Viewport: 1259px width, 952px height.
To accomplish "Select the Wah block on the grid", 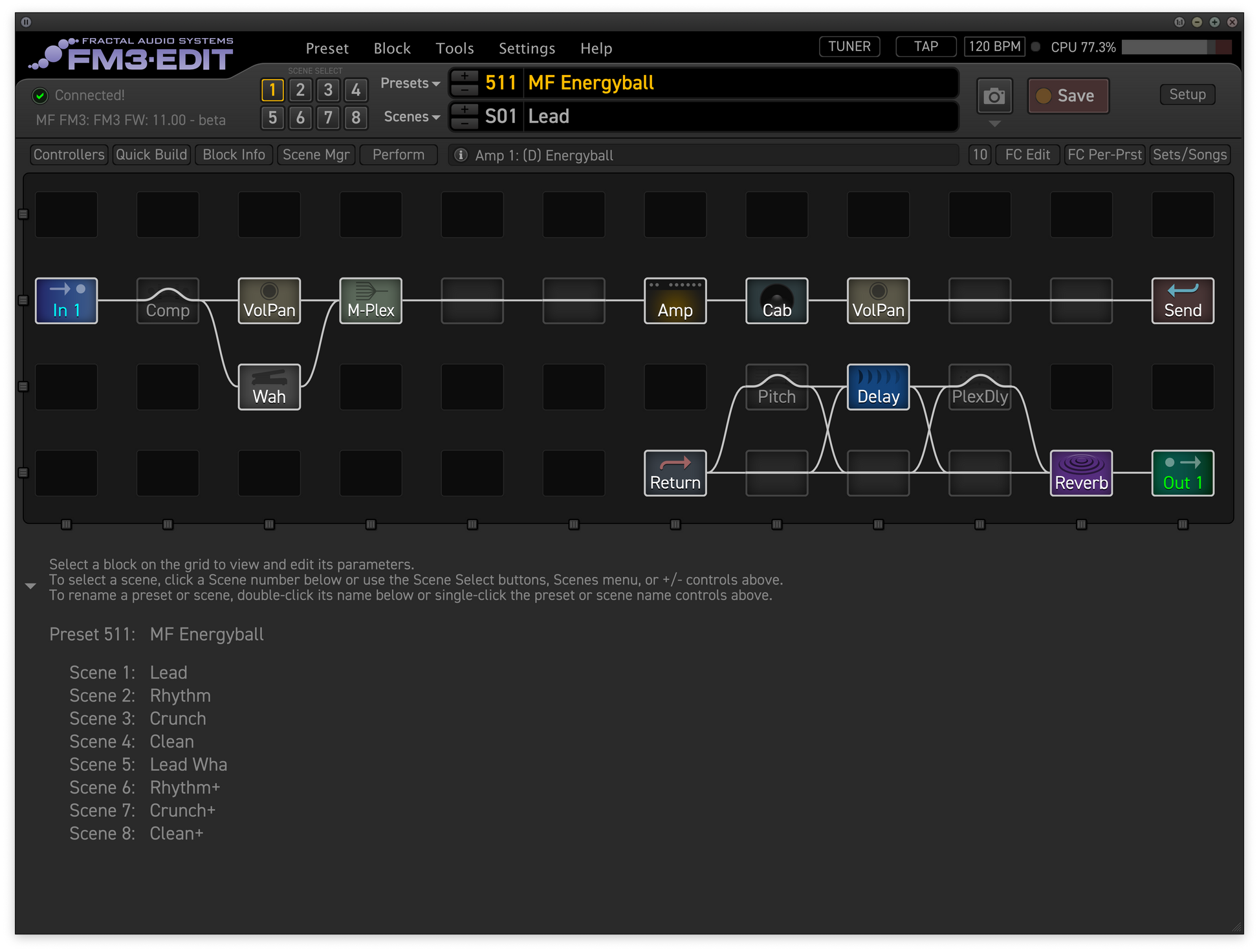I will point(269,387).
